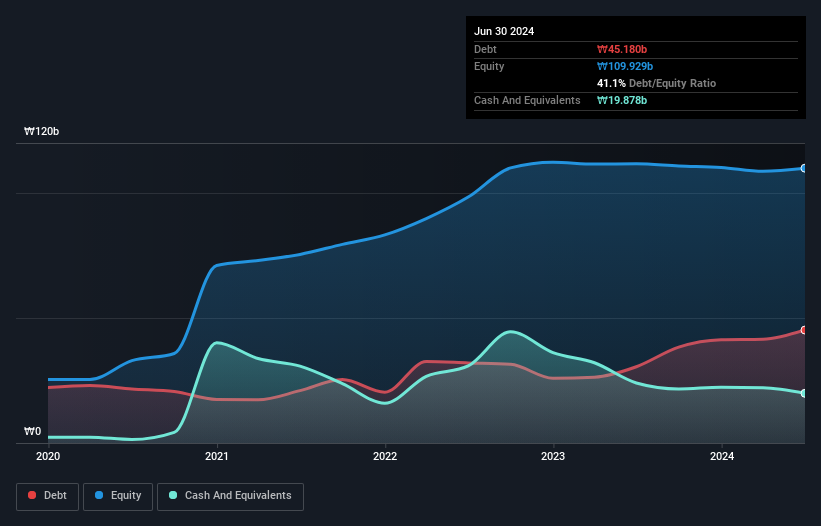The height and width of the screenshot is (526, 821).
Task: Select the 2020 x-axis label
Action: click(48, 456)
